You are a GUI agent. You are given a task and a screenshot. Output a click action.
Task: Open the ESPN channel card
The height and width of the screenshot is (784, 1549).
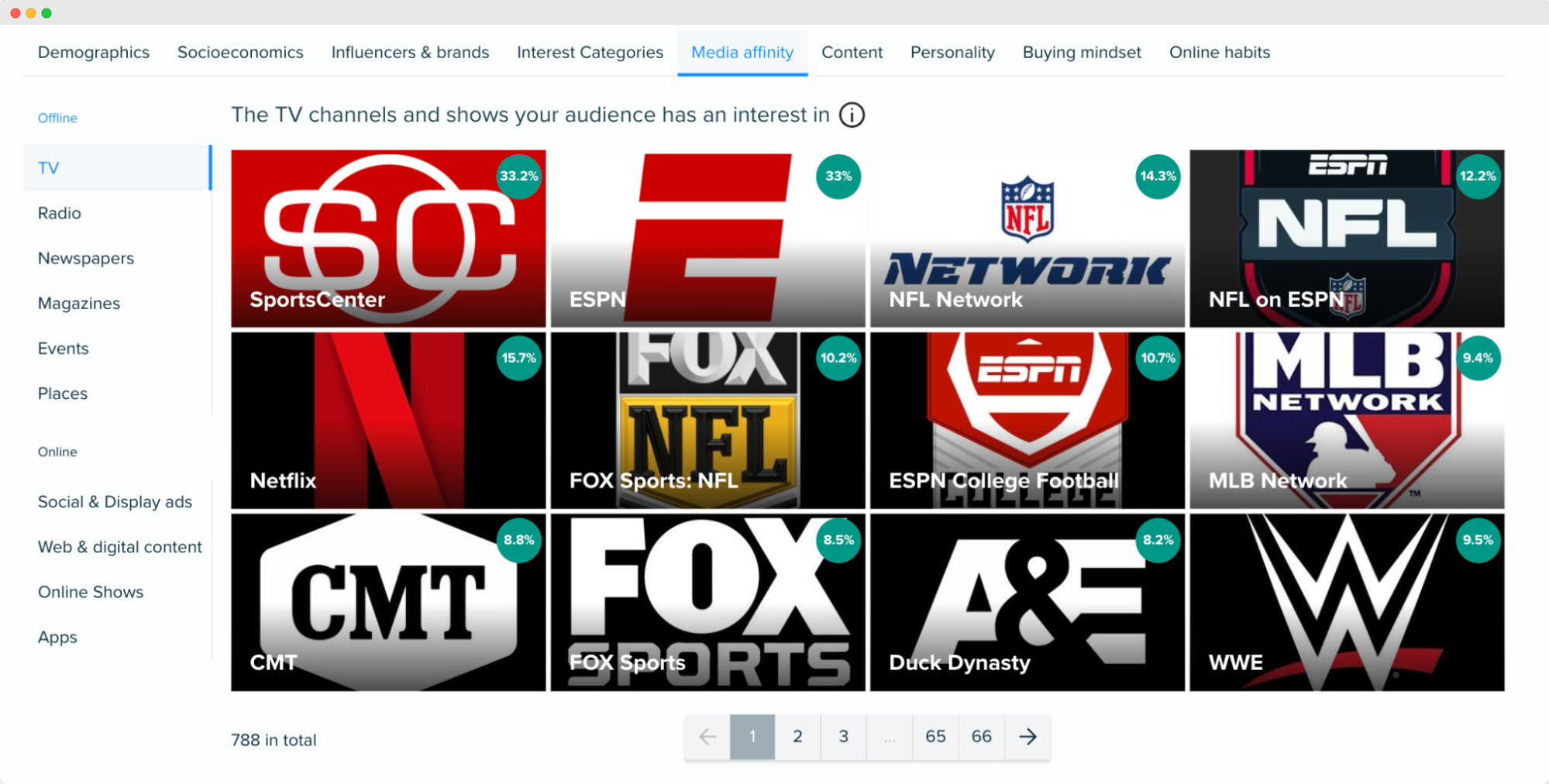click(707, 239)
